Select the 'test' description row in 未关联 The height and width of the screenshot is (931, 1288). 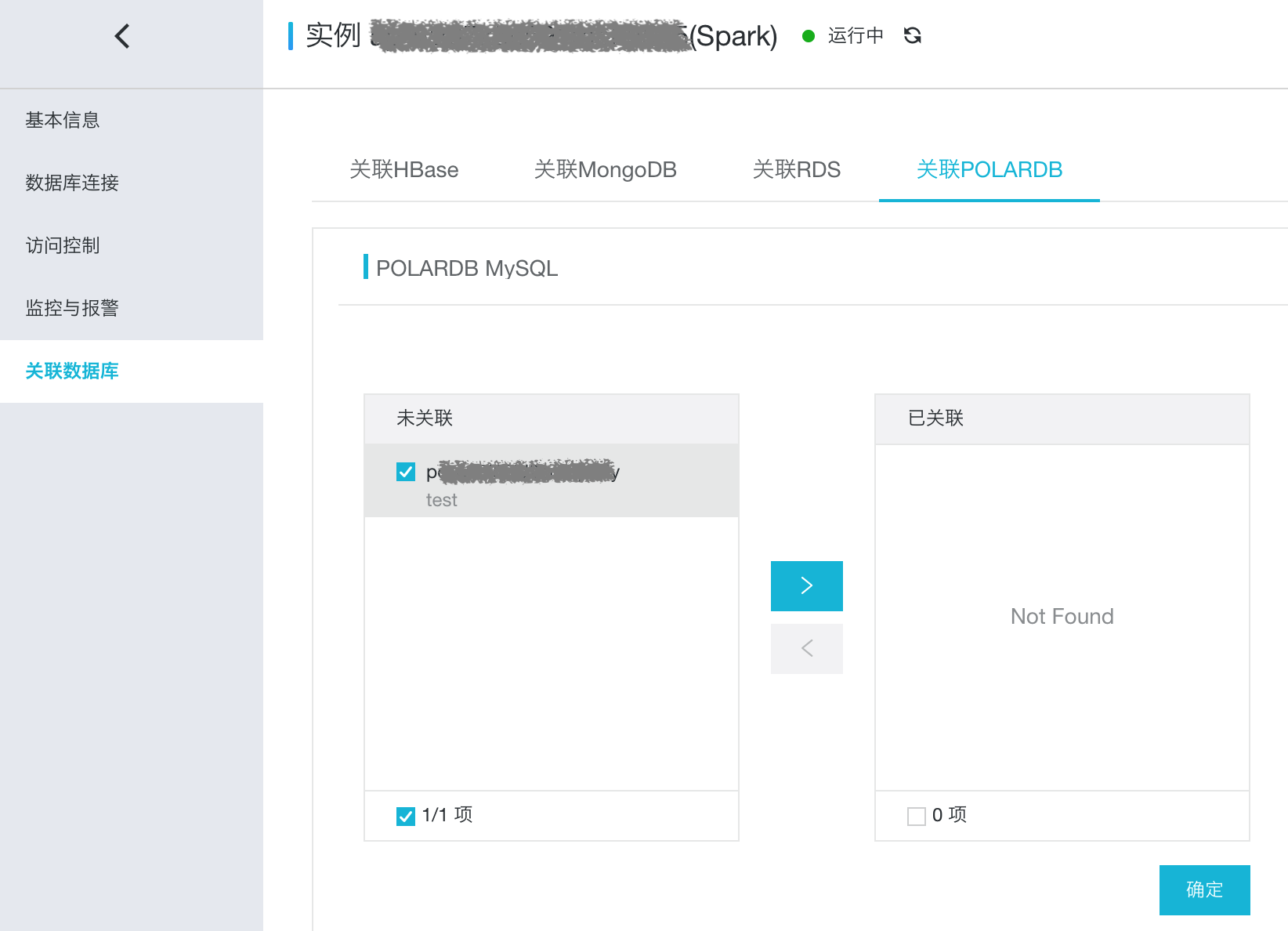pyautogui.click(x=552, y=480)
